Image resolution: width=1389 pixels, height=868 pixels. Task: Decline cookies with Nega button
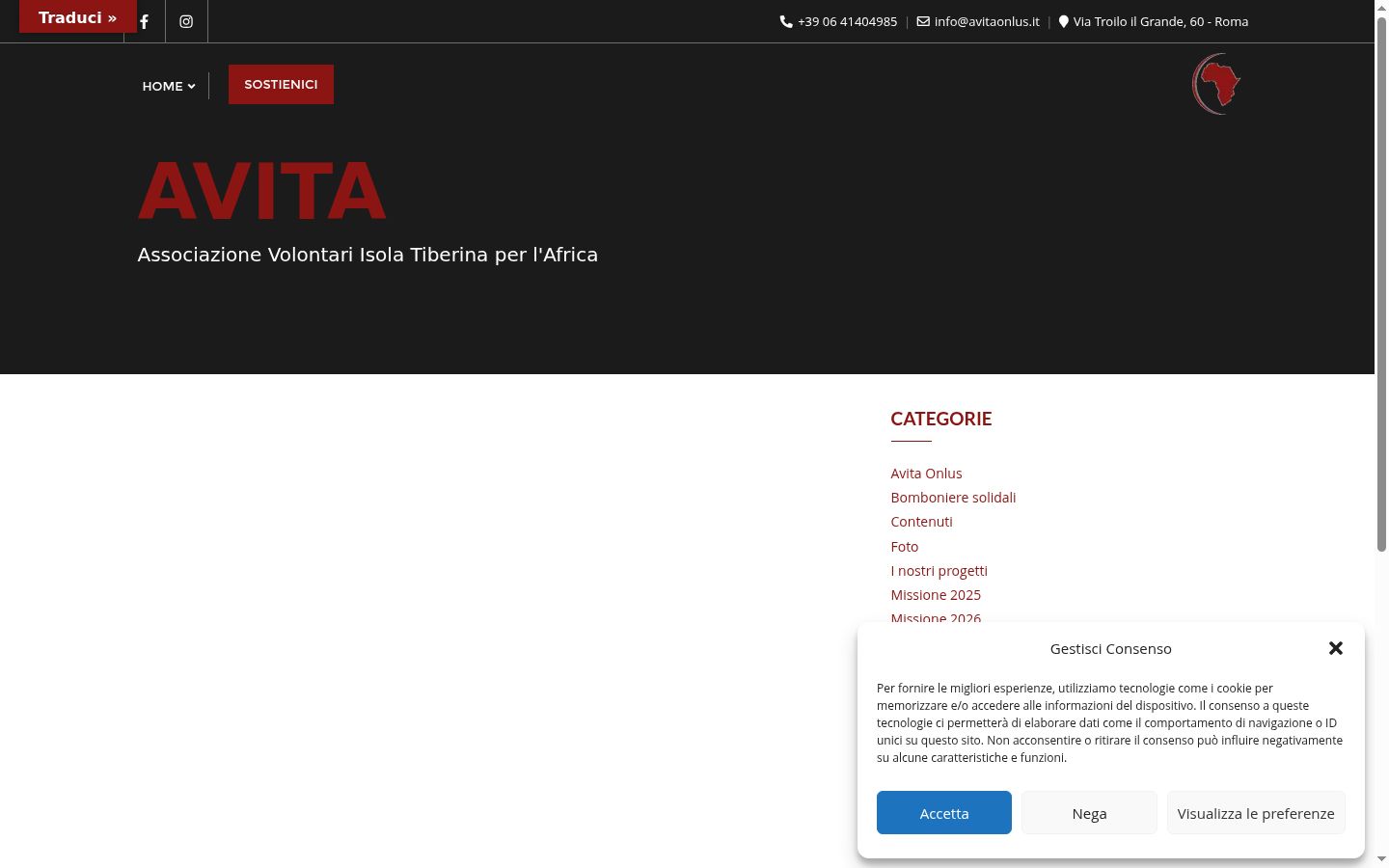[1089, 813]
